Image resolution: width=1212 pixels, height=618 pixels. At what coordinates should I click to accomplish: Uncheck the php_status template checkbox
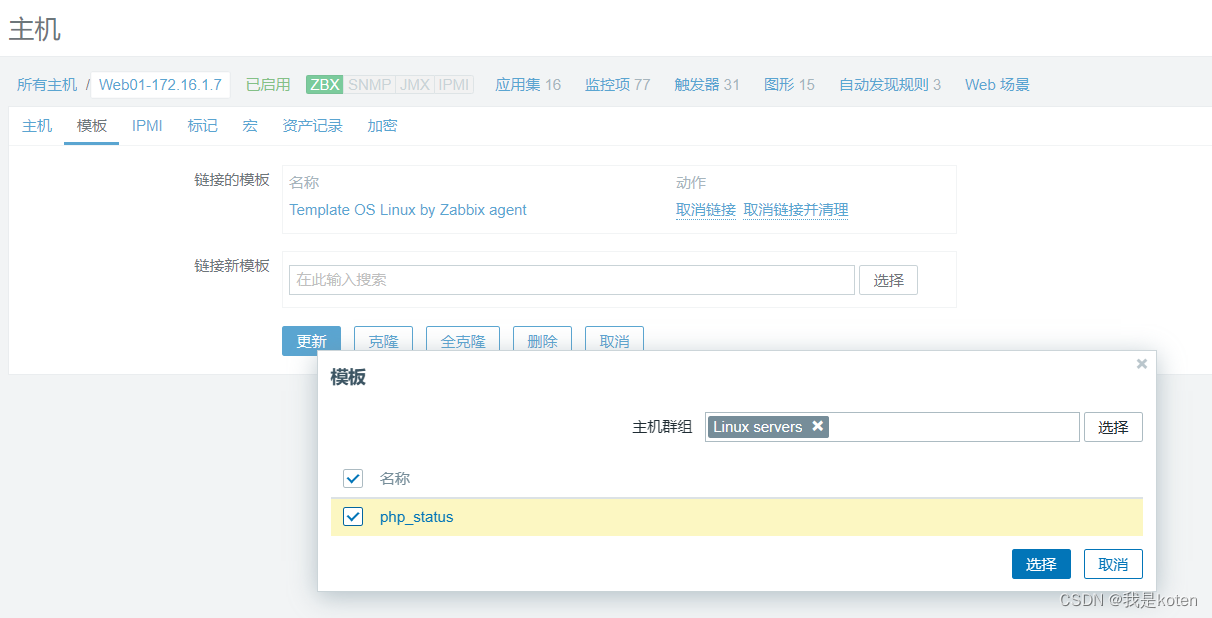coord(353,517)
